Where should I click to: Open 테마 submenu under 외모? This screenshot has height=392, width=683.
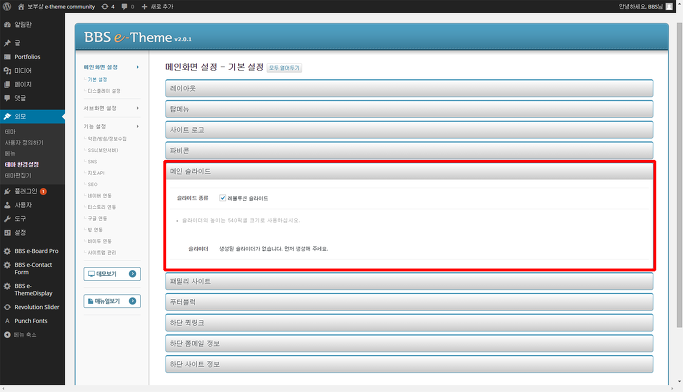click(10, 132)
